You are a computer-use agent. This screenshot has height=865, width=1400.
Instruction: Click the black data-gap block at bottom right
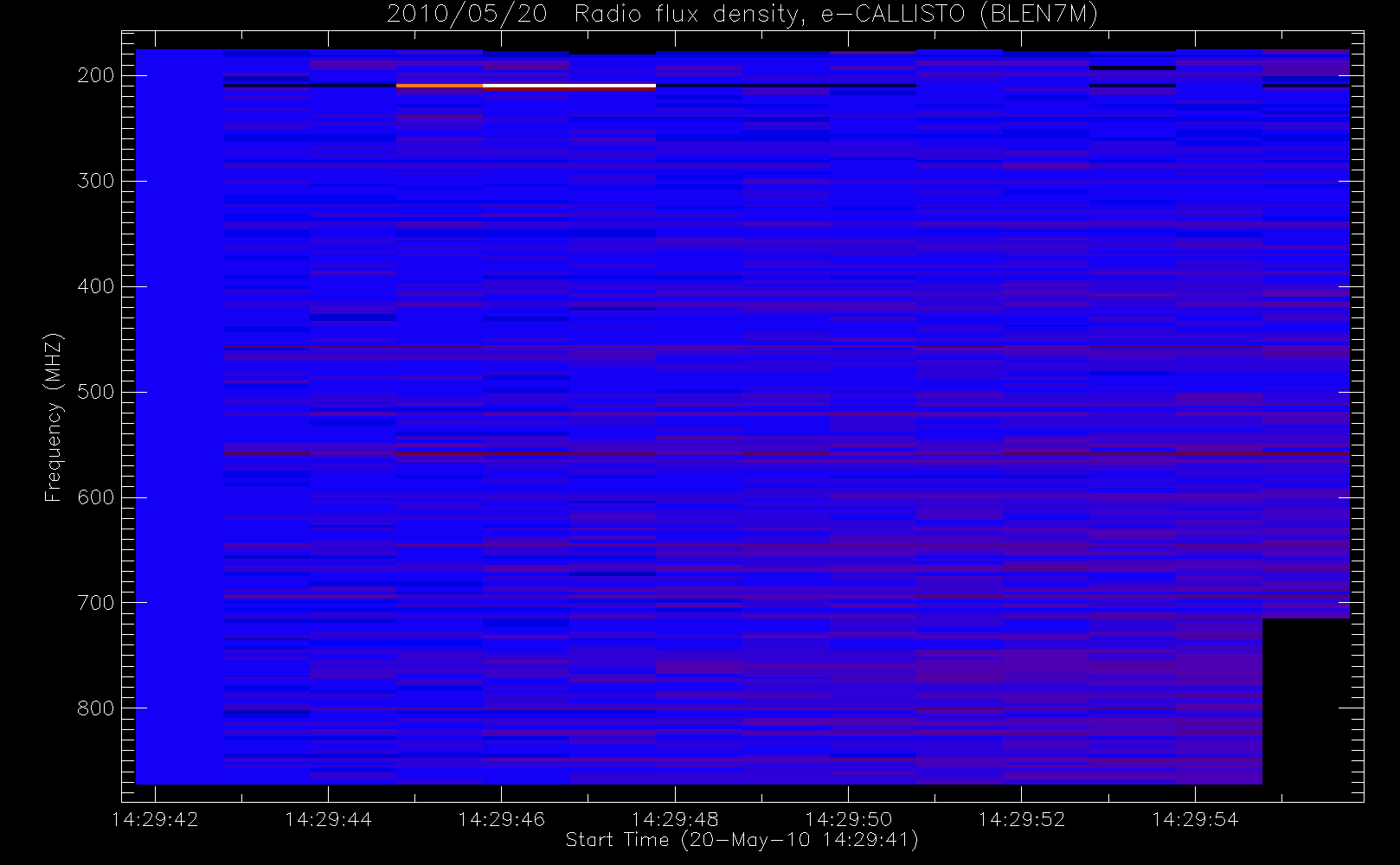click(1306, 702)
